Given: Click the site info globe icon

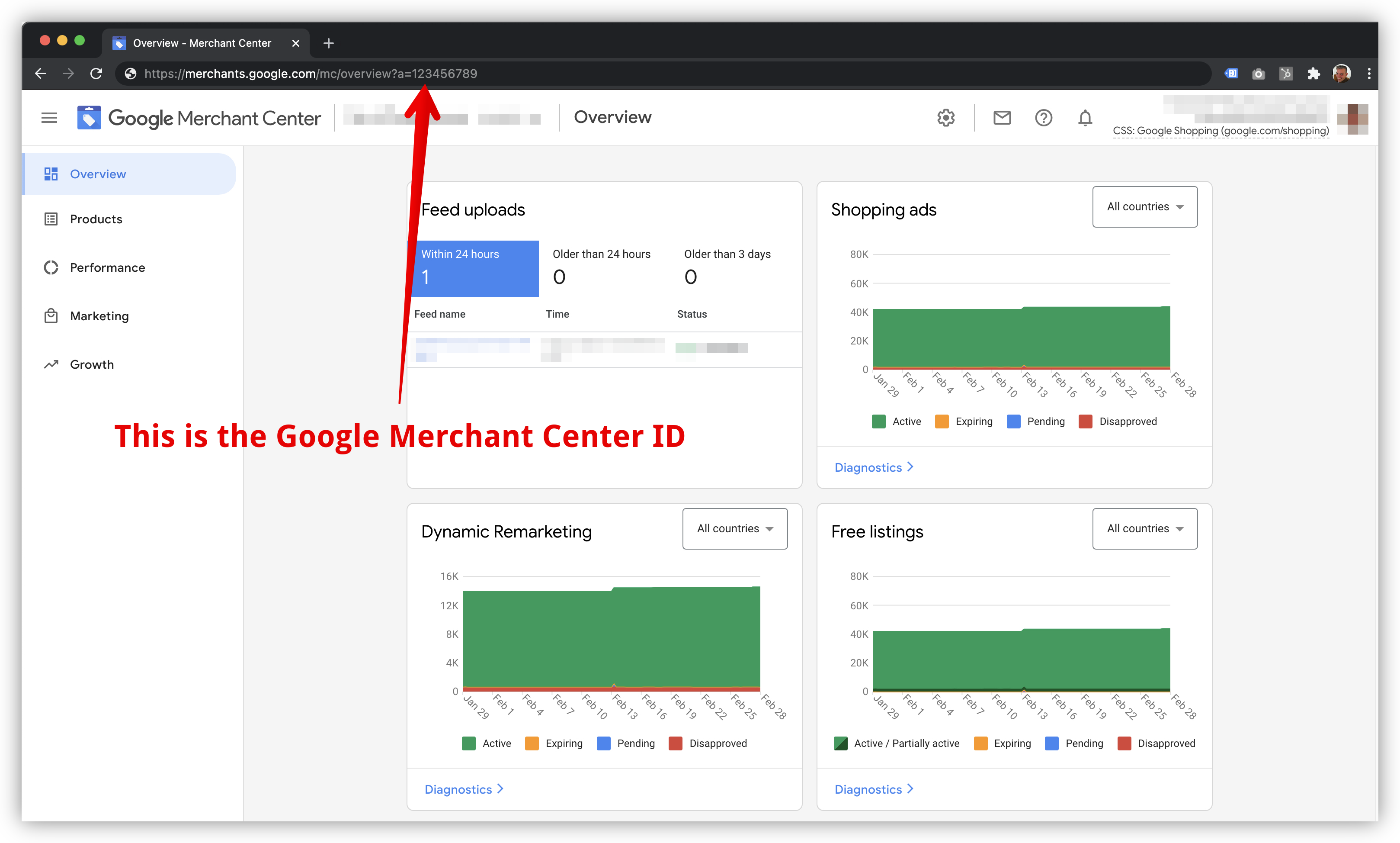Looking at the screenshot, I should [130, 73].
